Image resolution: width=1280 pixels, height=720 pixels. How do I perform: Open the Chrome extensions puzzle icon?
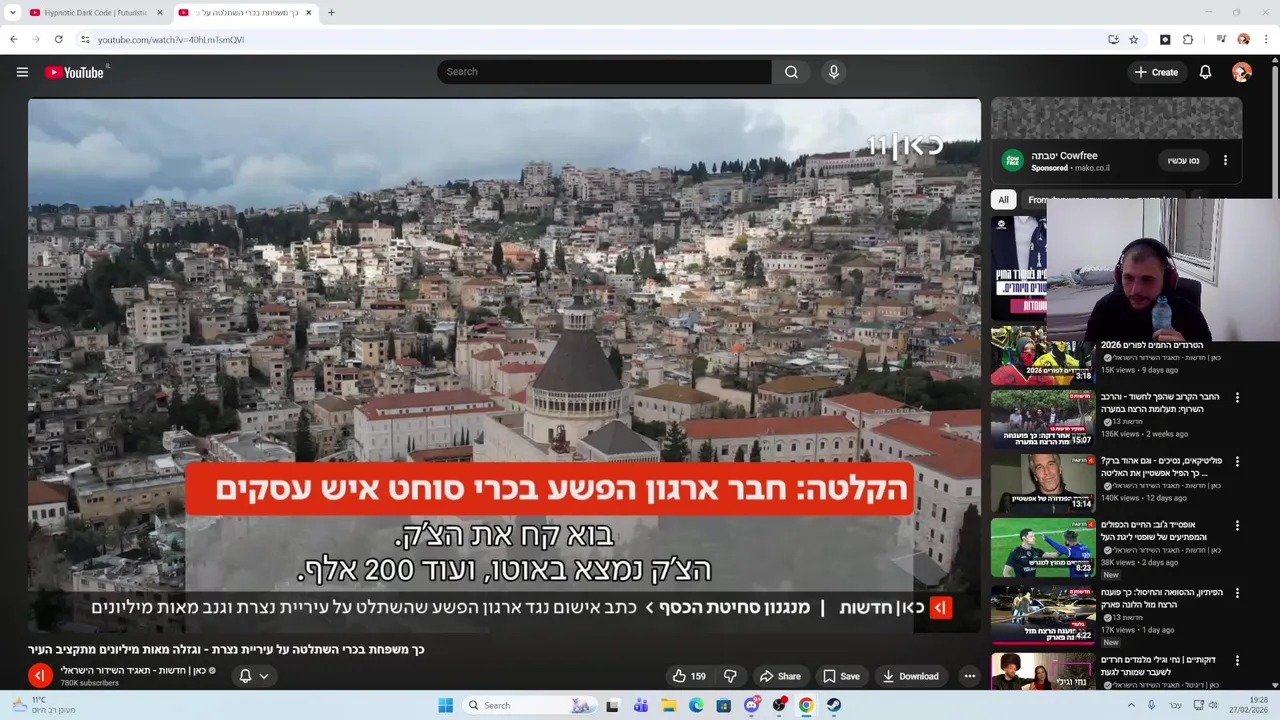(1188, 40)
